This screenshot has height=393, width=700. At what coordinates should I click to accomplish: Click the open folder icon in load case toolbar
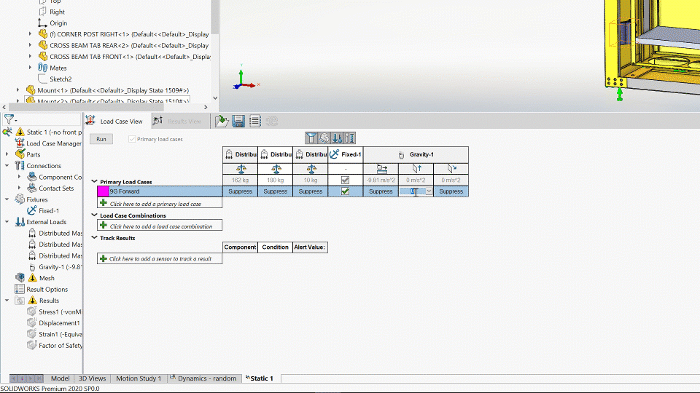tap(222, 121)
